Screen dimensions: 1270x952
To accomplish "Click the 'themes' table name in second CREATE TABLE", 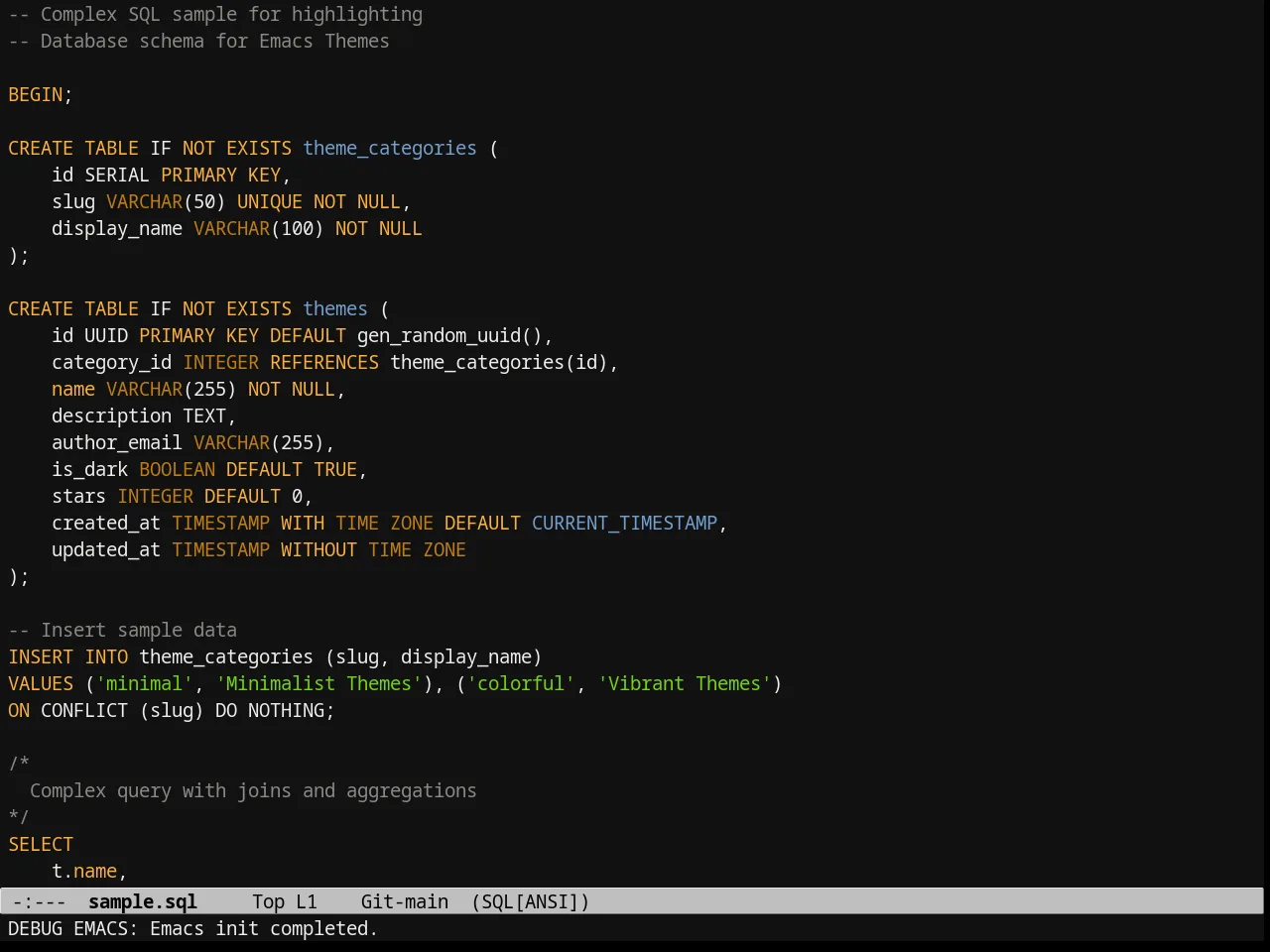I will [x=335, y=308].
